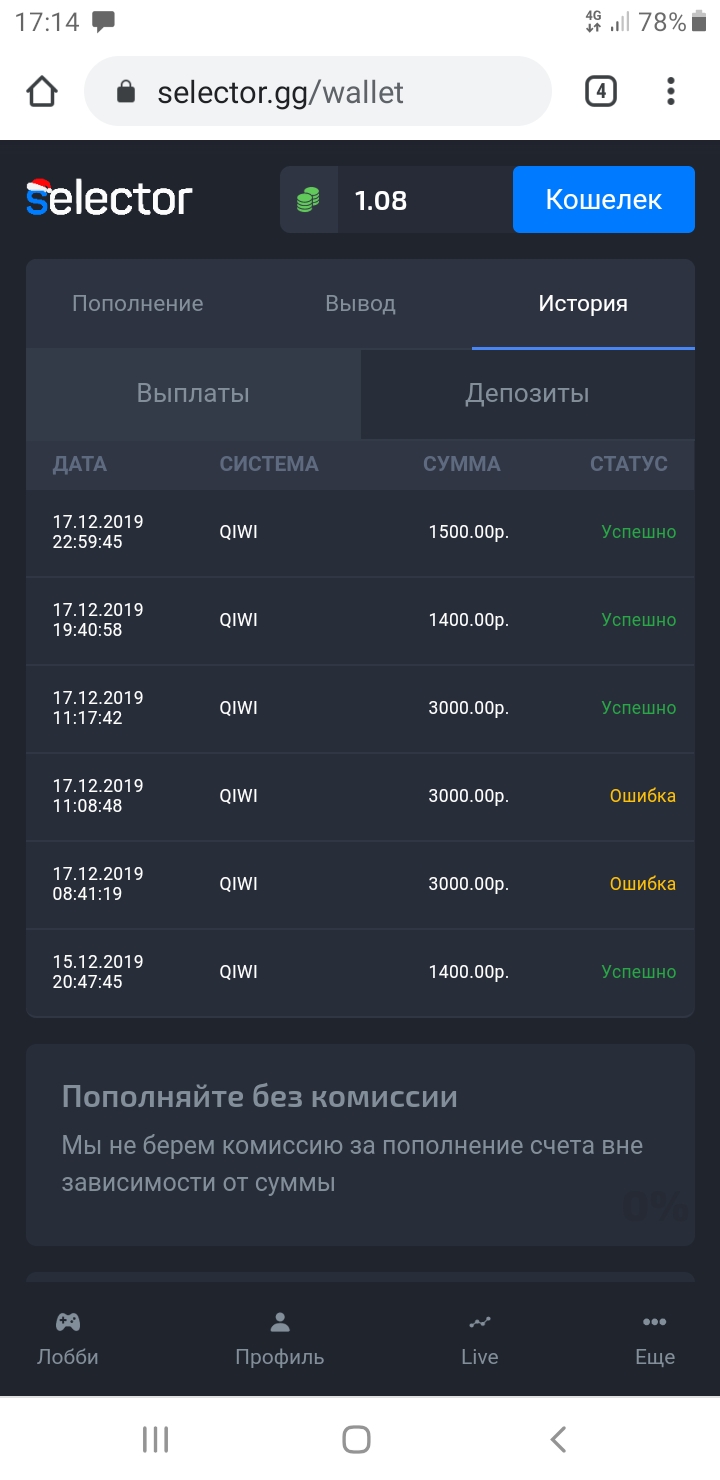Tap the Selector logo
The width and height of the screenshot is (720, 1480).
(x=109, y=198)
